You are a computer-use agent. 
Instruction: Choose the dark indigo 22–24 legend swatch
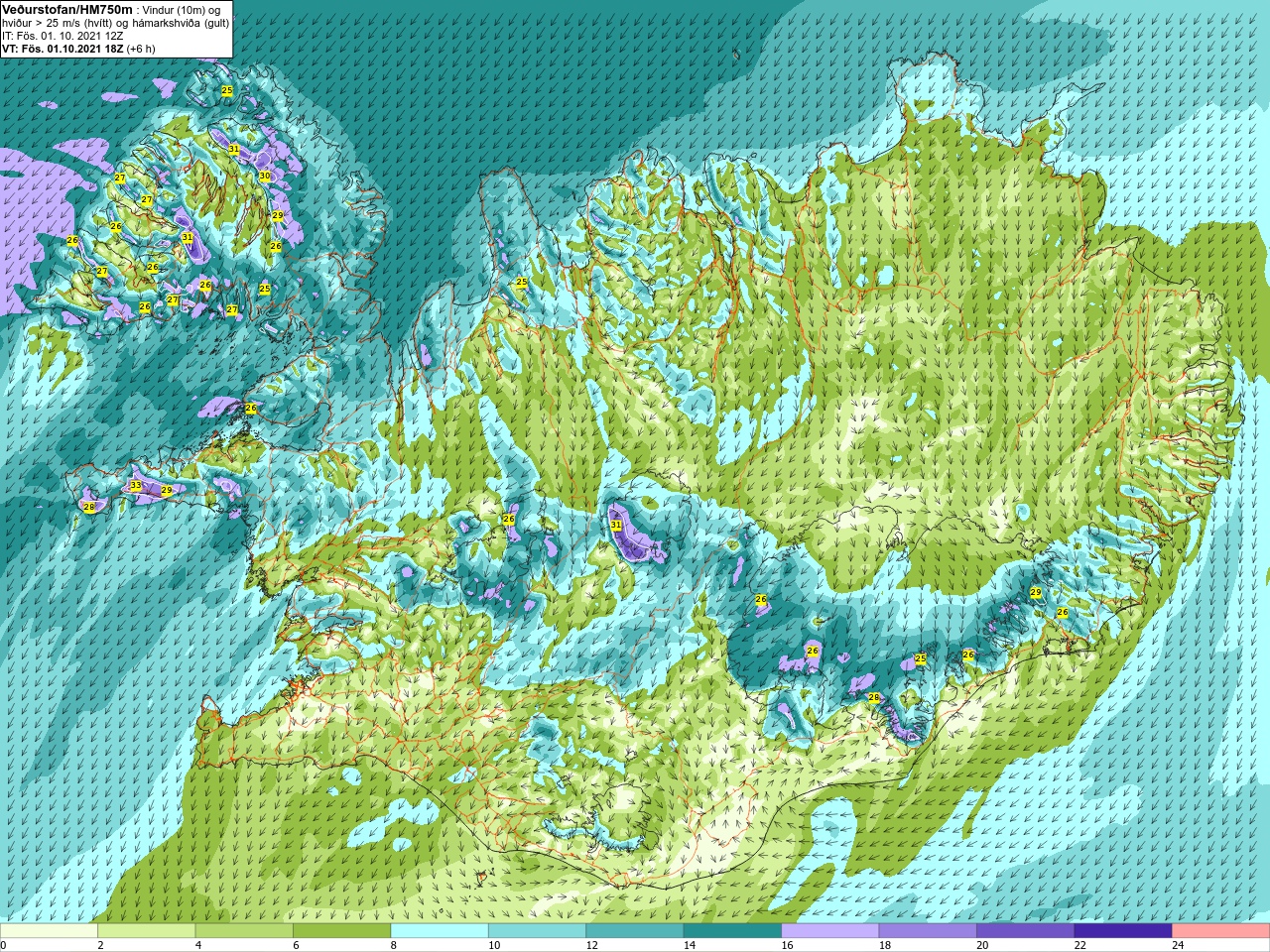(x=1123, y=931)
